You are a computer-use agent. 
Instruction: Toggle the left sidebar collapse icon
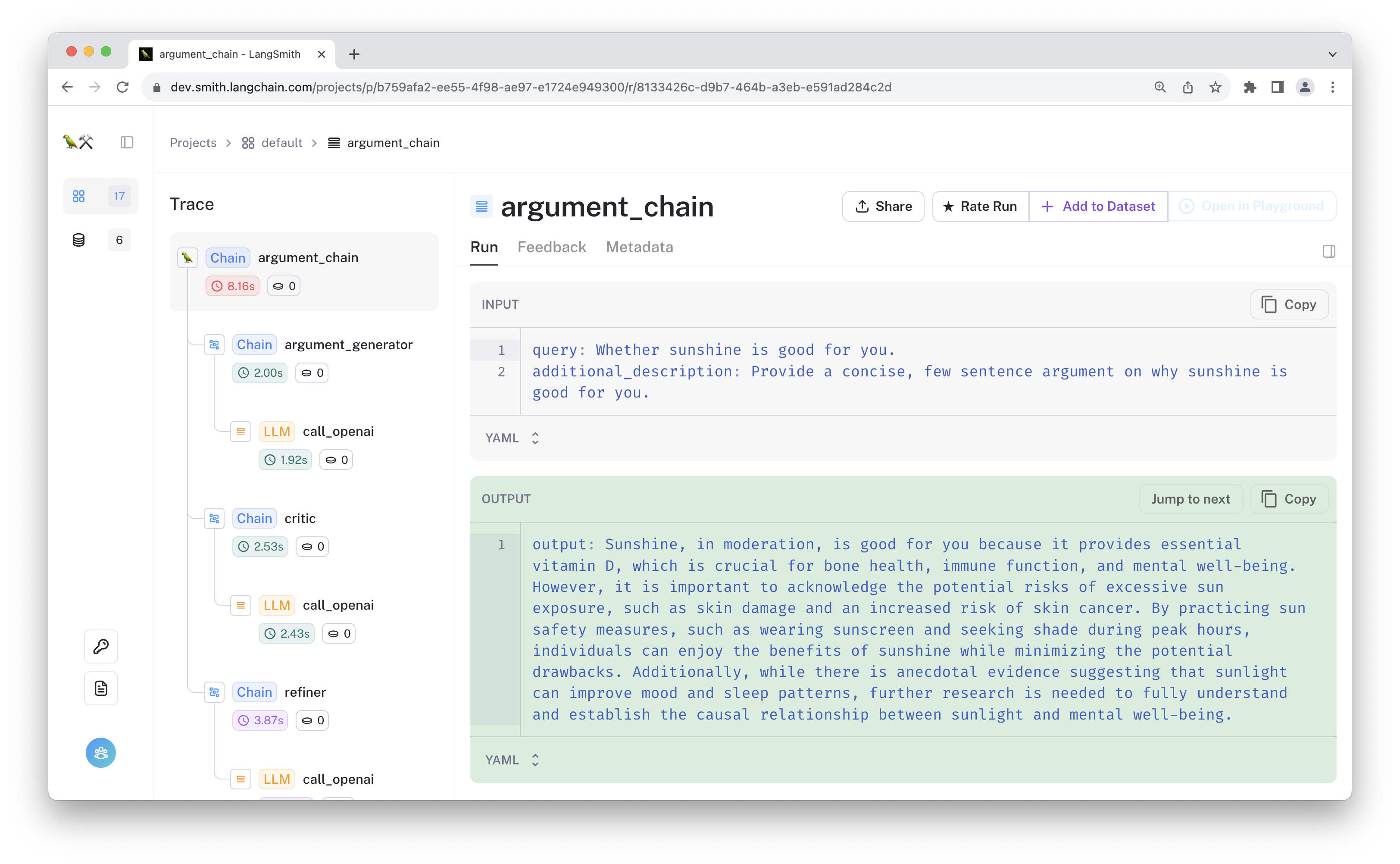coord(127,142)
